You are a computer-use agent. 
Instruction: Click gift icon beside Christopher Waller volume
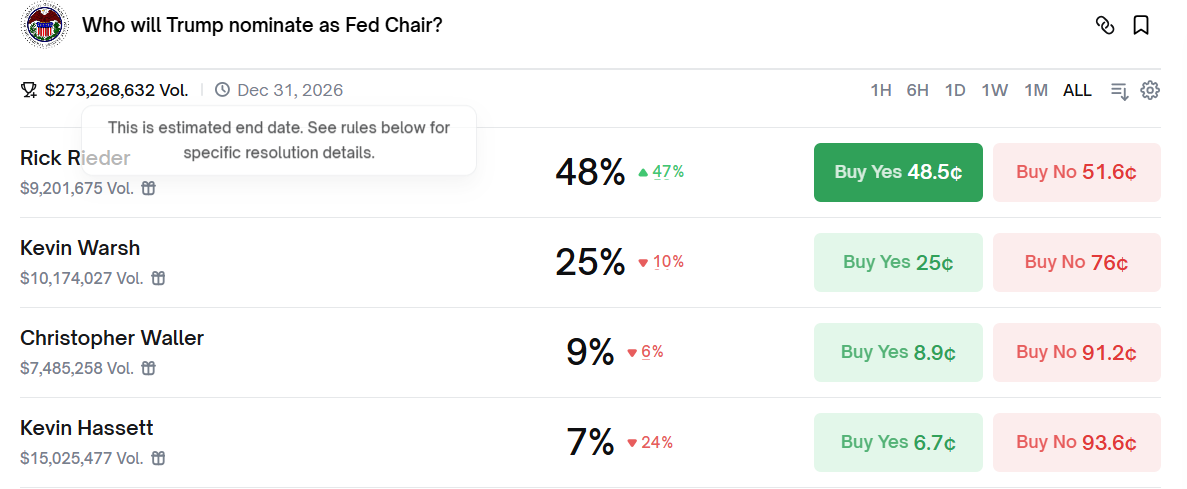click(148, 368)
